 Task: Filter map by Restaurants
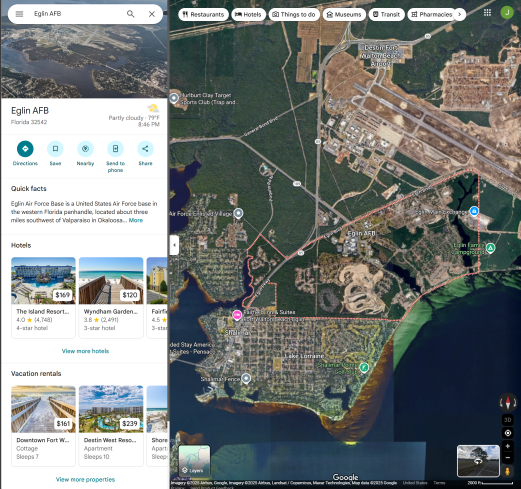click(x=203, y=14)
